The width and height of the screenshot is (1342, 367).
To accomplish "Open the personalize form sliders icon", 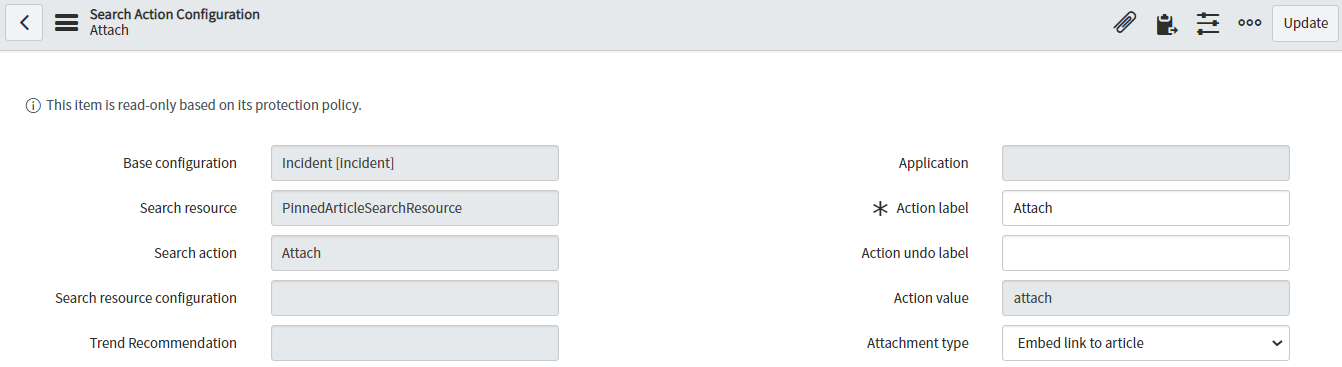I will click(1208, 23).
